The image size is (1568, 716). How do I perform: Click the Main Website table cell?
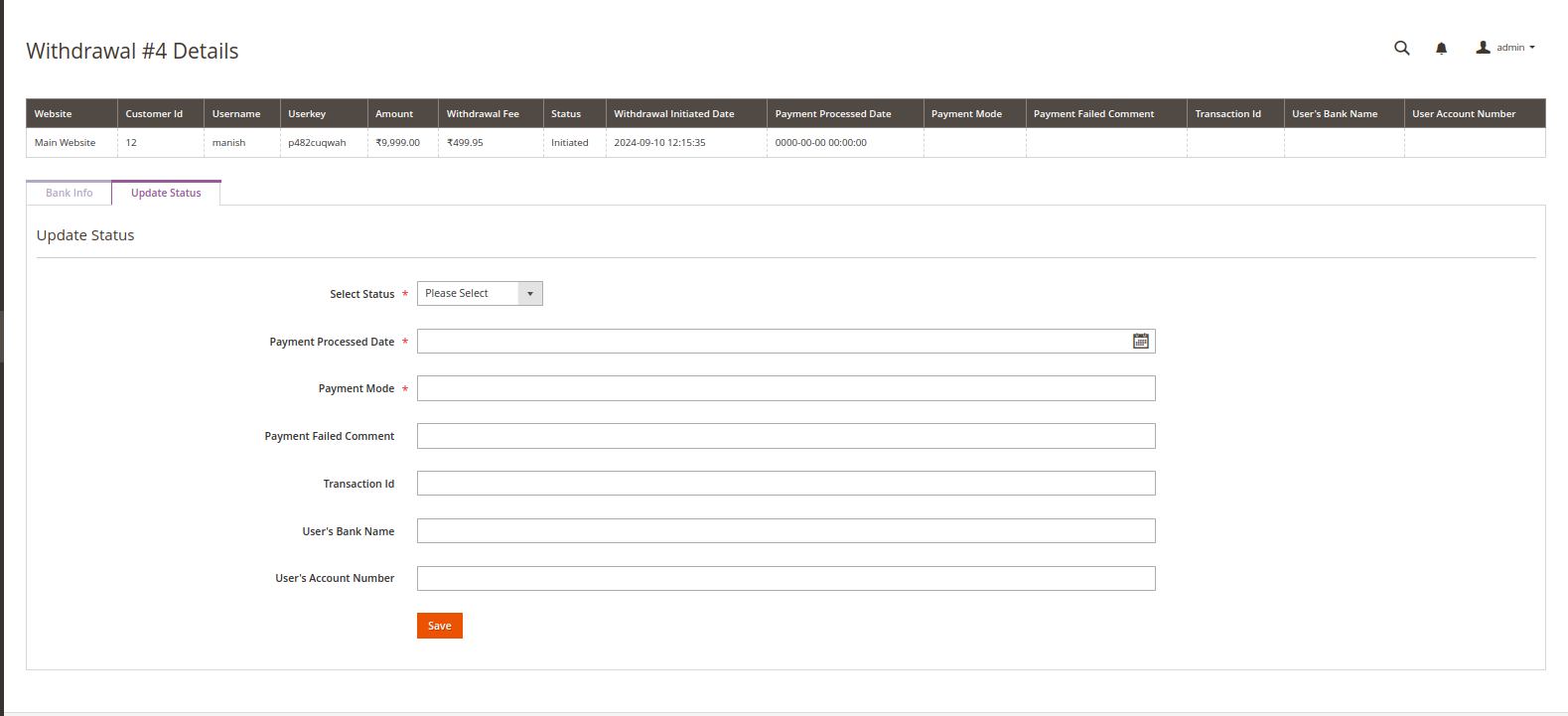point(66,143)
